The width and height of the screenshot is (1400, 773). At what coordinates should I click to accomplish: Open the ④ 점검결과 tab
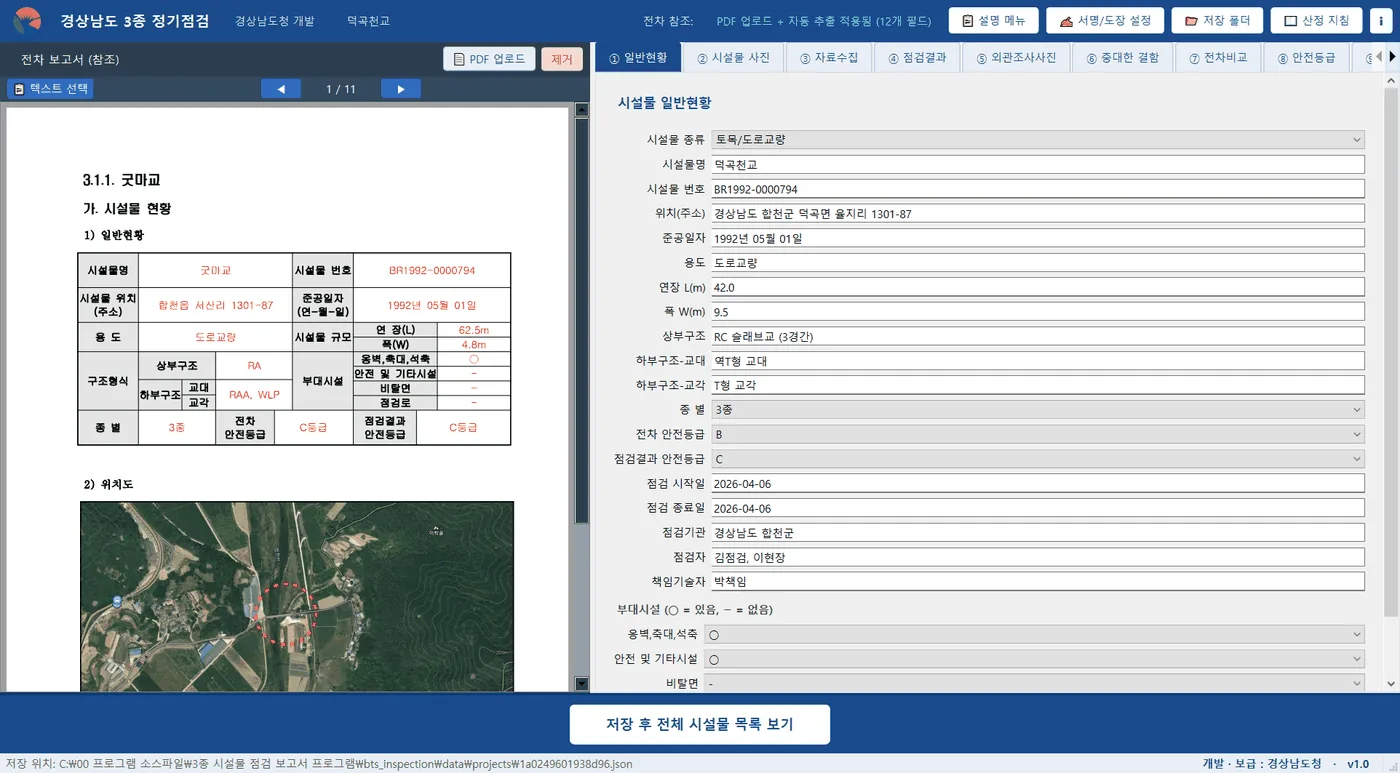point(917,58)
